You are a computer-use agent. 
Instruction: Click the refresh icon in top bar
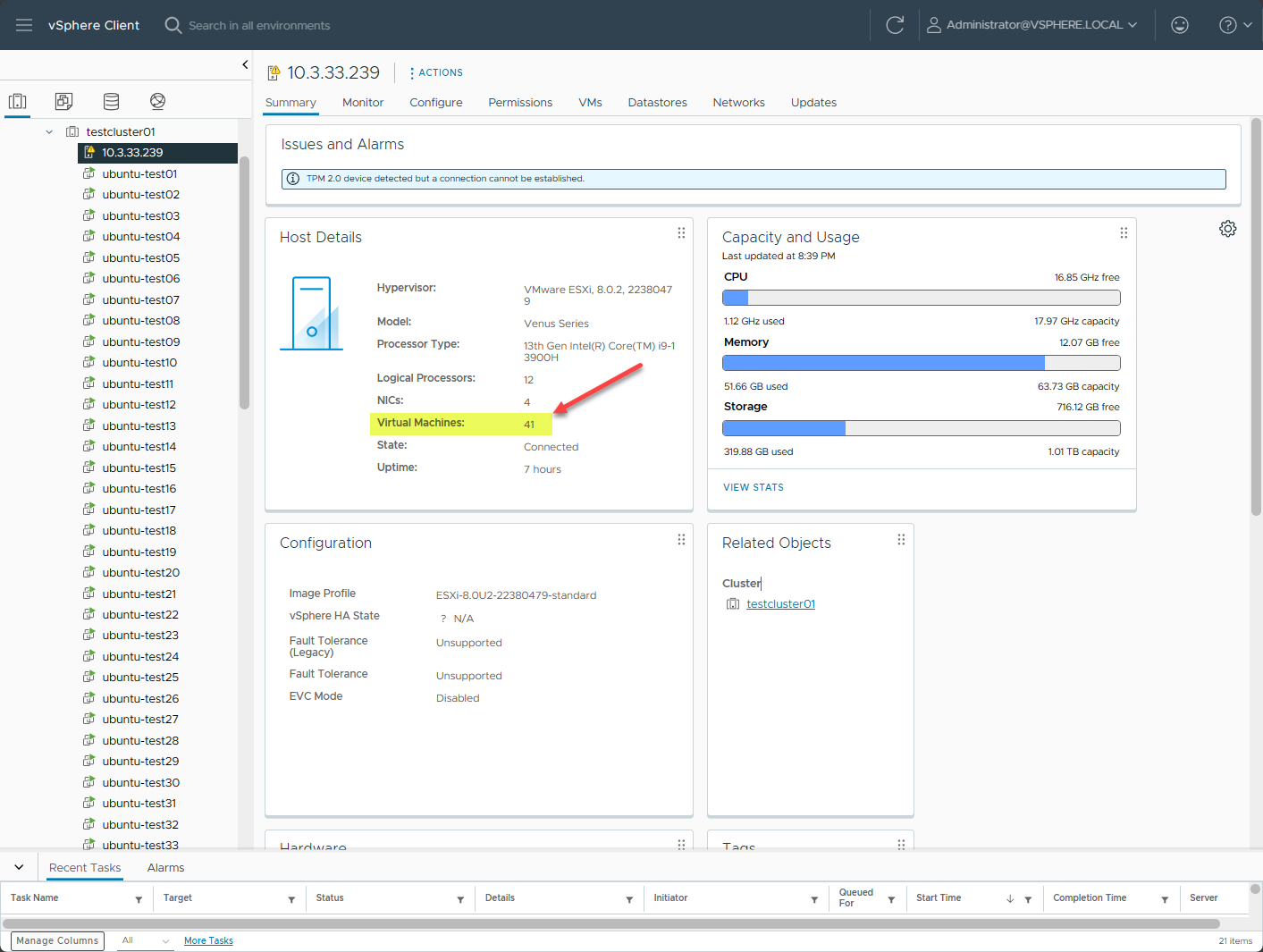click(894, 25)
